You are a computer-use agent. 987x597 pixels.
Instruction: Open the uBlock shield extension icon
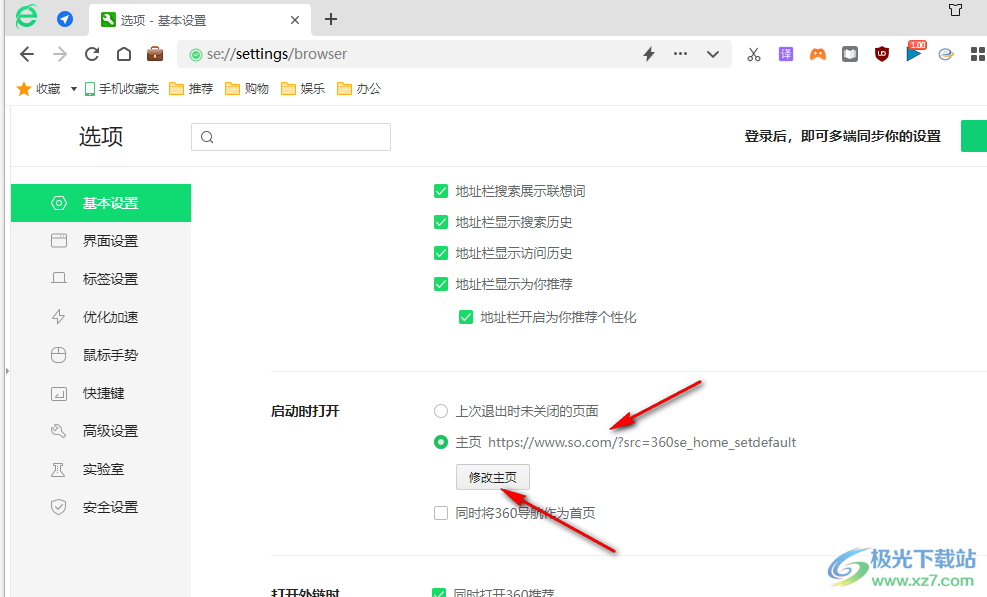tap(882, 54)
